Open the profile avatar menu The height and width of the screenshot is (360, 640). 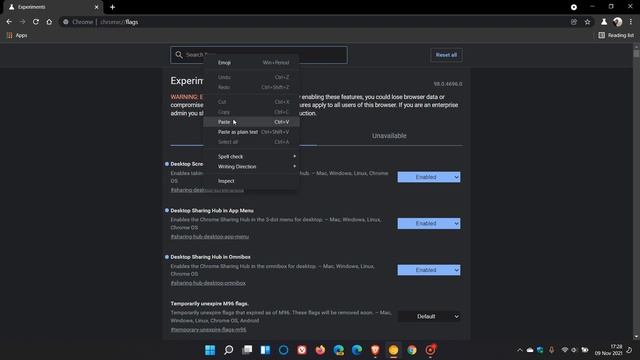coord(618,22)
